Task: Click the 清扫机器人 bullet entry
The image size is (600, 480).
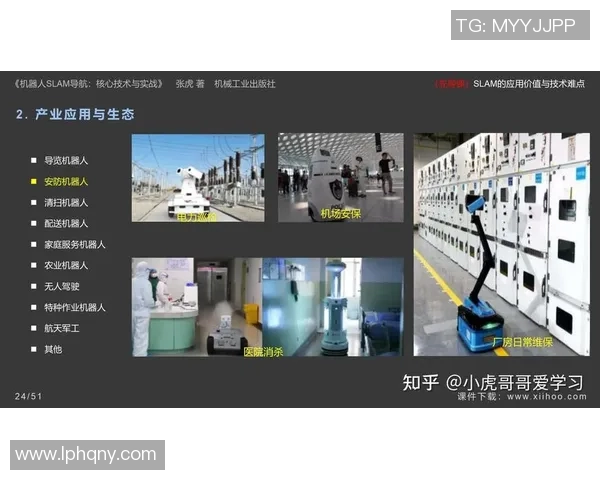Action: coord(66,202)
